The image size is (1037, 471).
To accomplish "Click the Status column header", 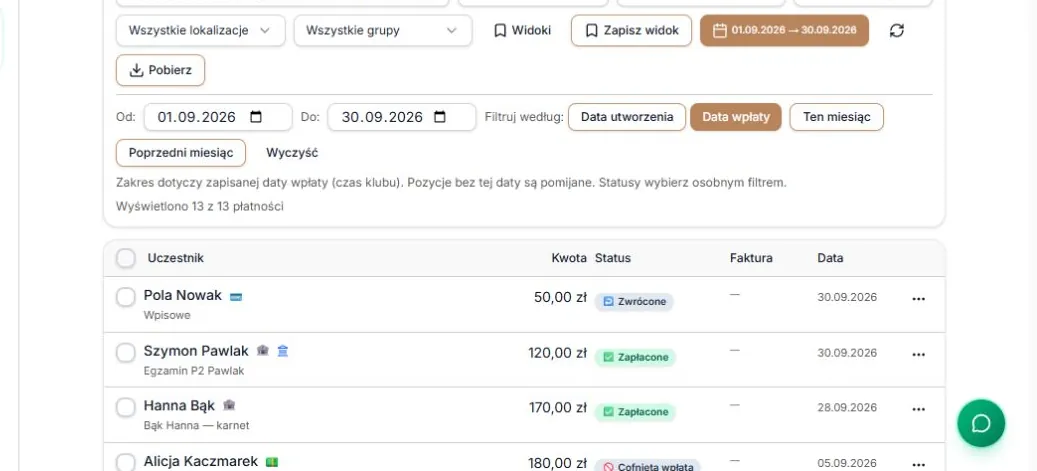I will 613,258.
